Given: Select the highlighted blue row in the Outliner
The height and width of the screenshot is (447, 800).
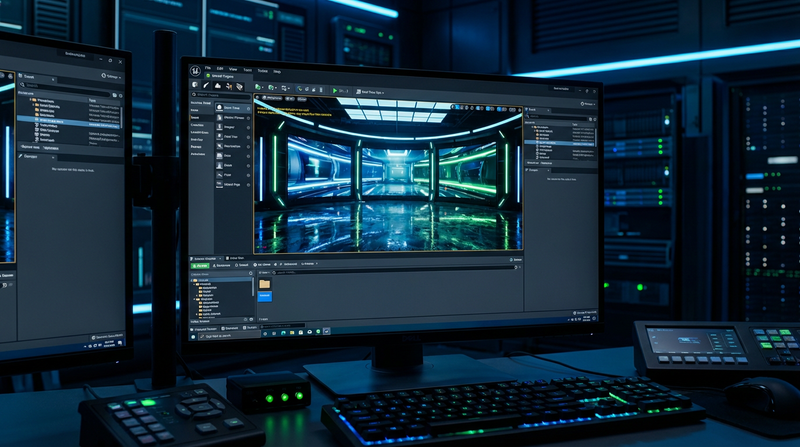Looking at the screenshot, I should point(559,143).
